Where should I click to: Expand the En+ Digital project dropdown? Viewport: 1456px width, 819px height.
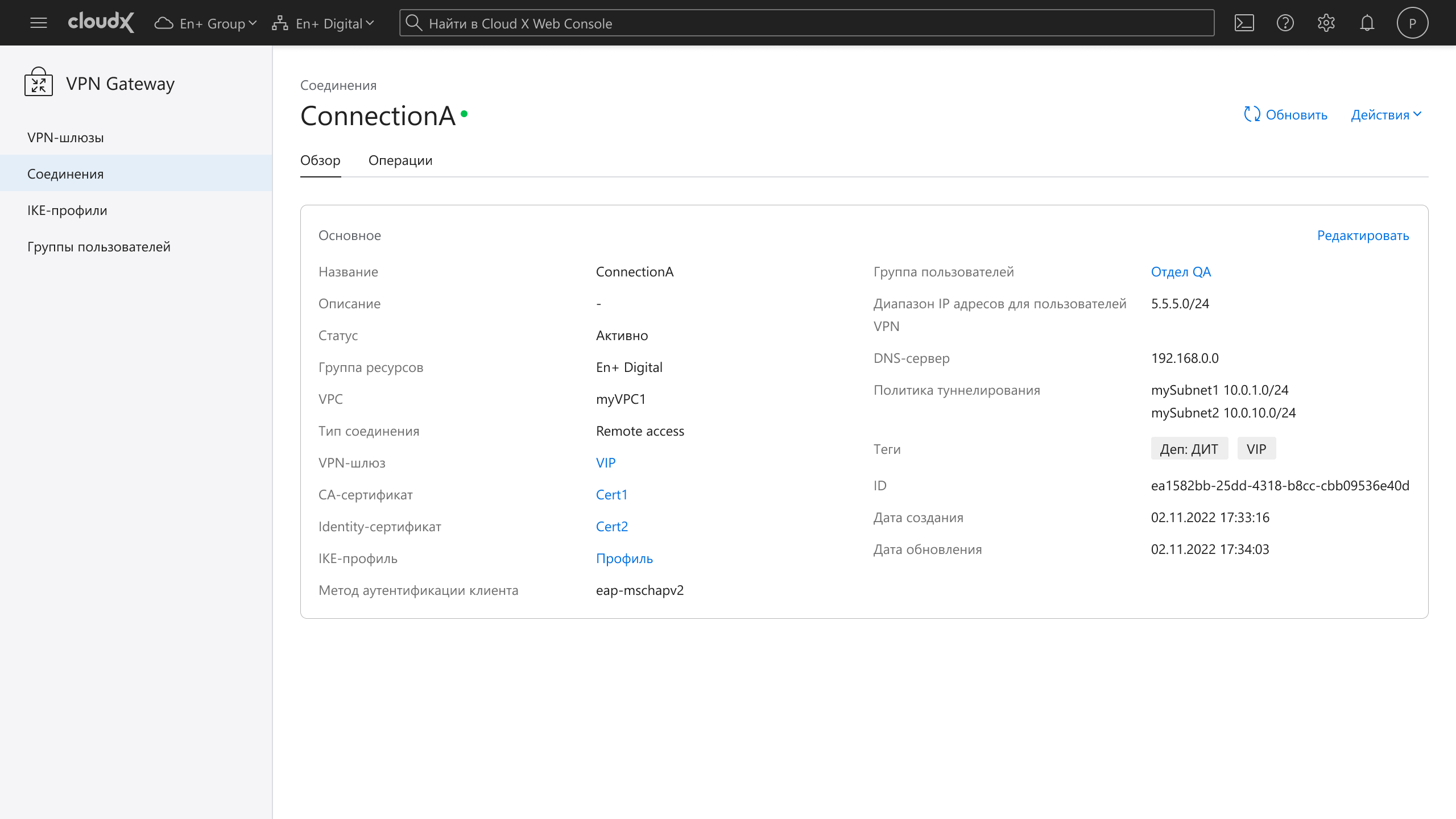[323, 23]
